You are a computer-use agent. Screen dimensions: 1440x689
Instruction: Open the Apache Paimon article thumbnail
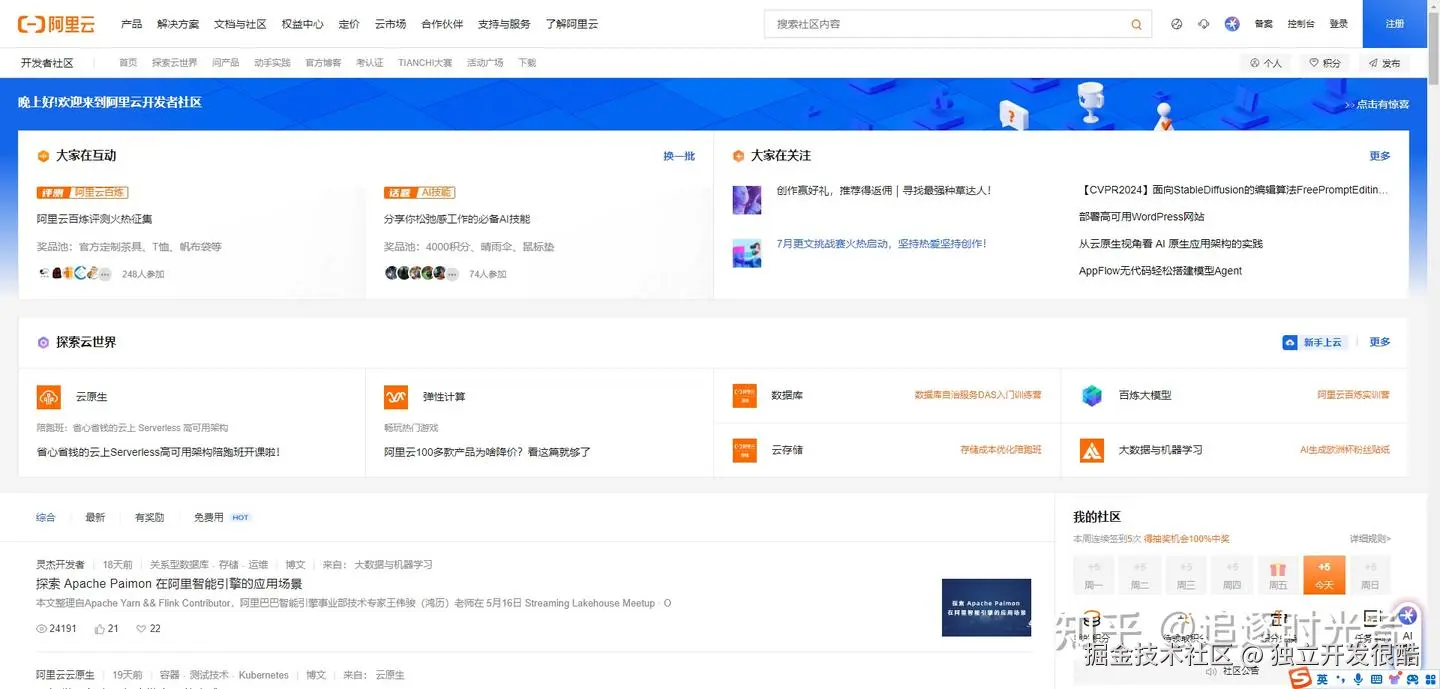pyautogui.click(x=986, y=607)
